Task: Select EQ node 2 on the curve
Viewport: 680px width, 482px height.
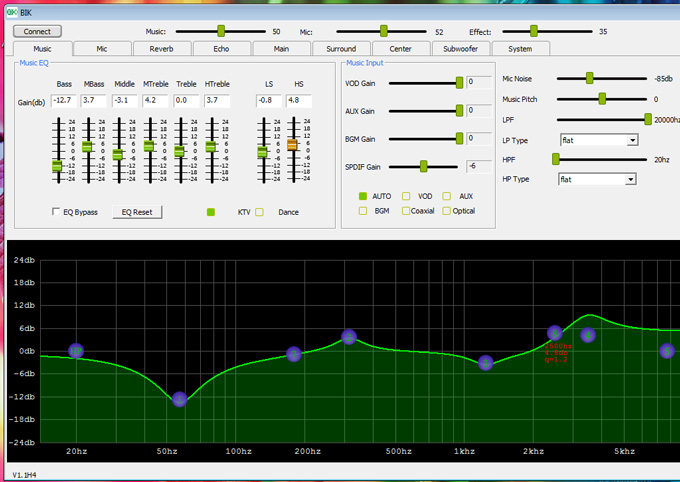Action: (x=349, y=337)
